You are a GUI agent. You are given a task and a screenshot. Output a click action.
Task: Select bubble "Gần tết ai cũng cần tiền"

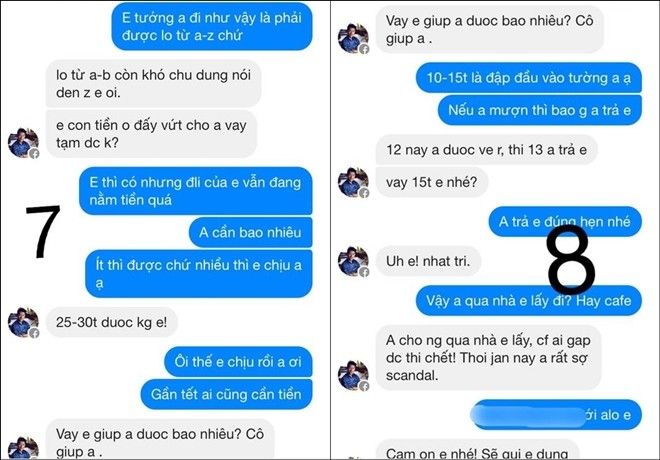click(x=226, y=394)
